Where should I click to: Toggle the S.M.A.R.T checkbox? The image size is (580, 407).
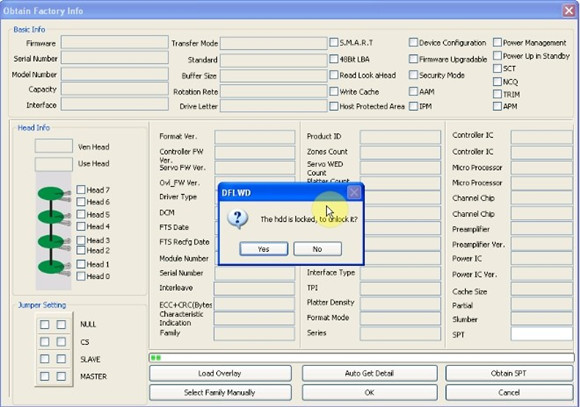point(334,43)
